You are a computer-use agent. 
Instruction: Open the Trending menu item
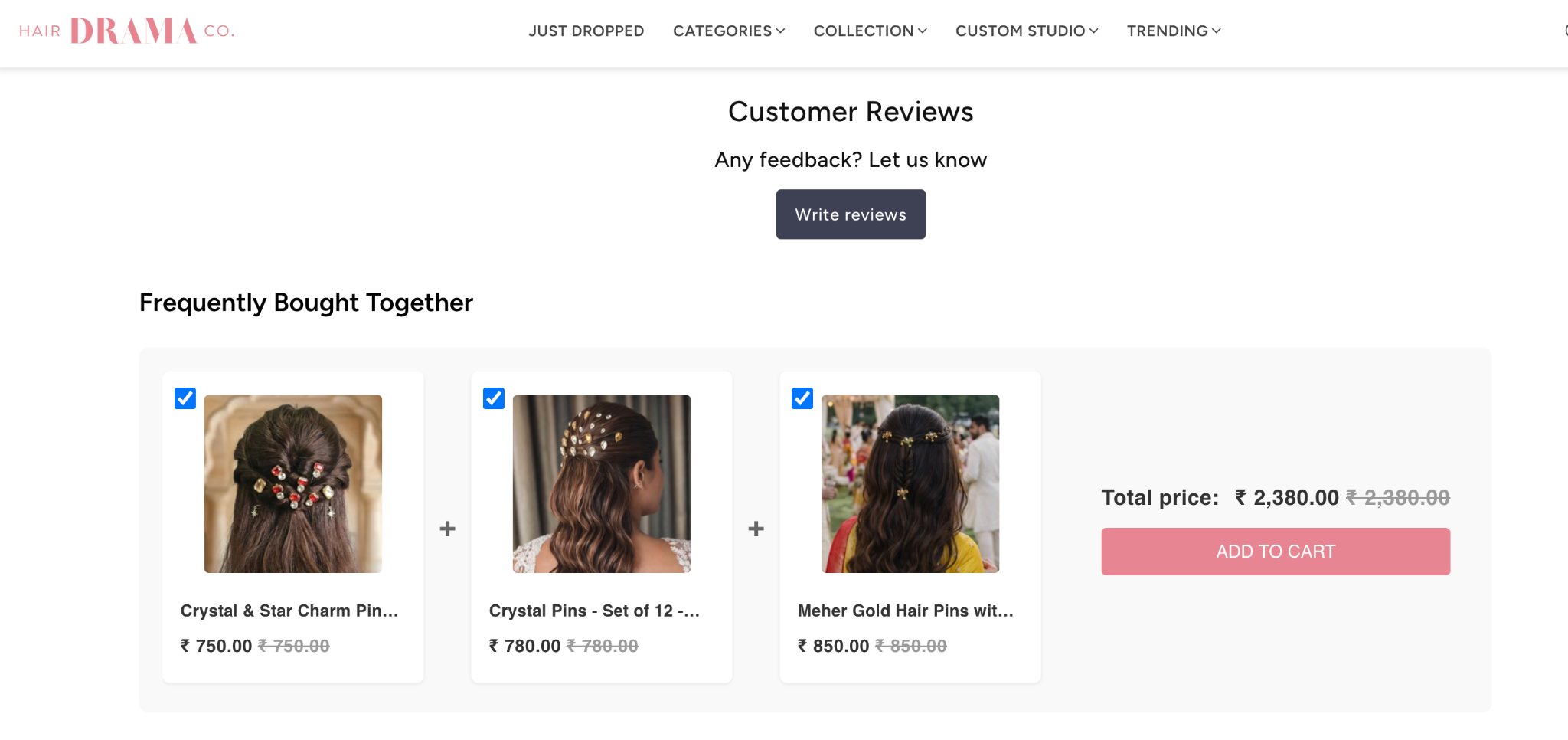tap(1174, 31)
